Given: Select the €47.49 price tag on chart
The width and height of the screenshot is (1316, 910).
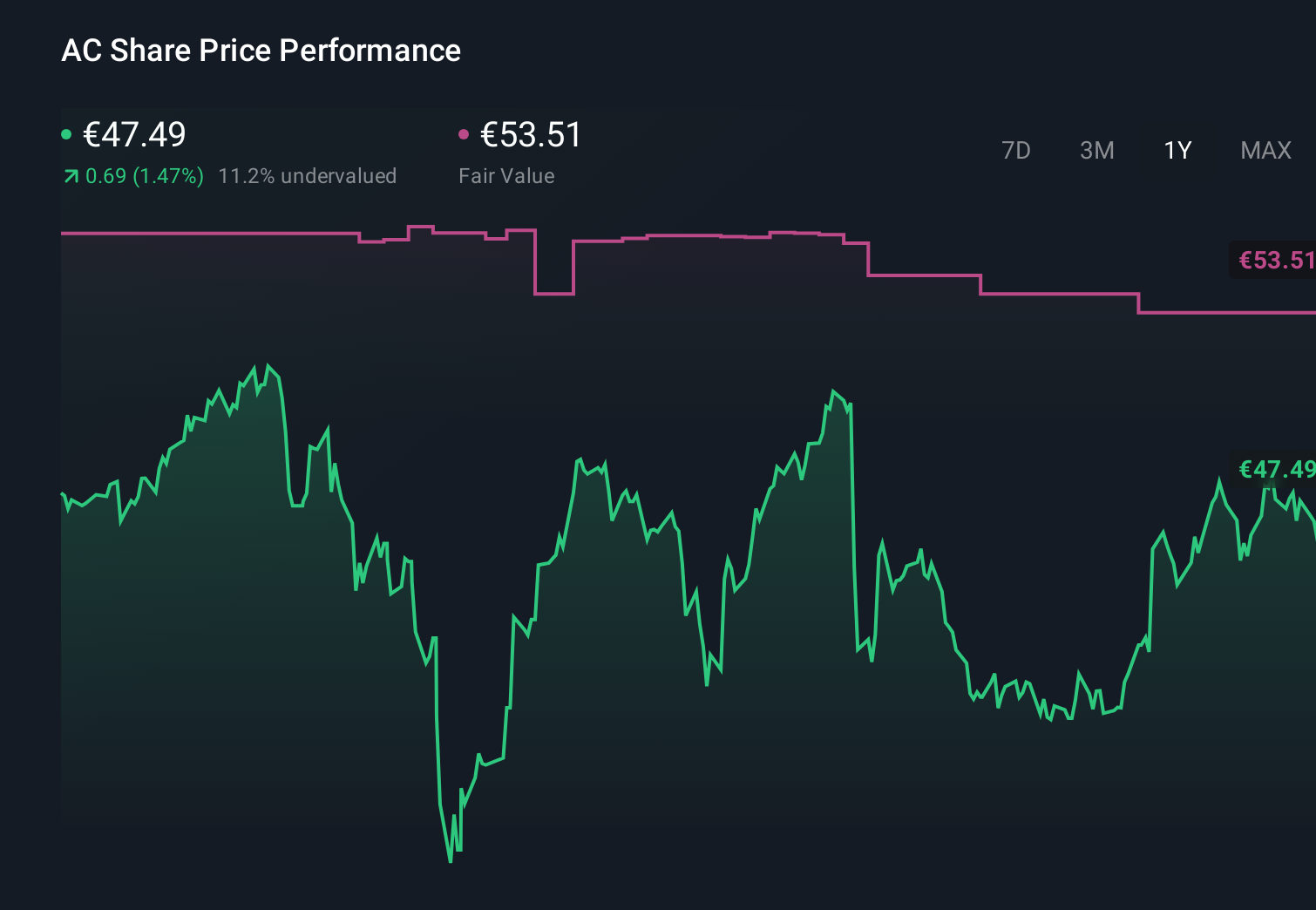Looking at the screenshot, I should pyautogui.click(x=1275, y=470).
